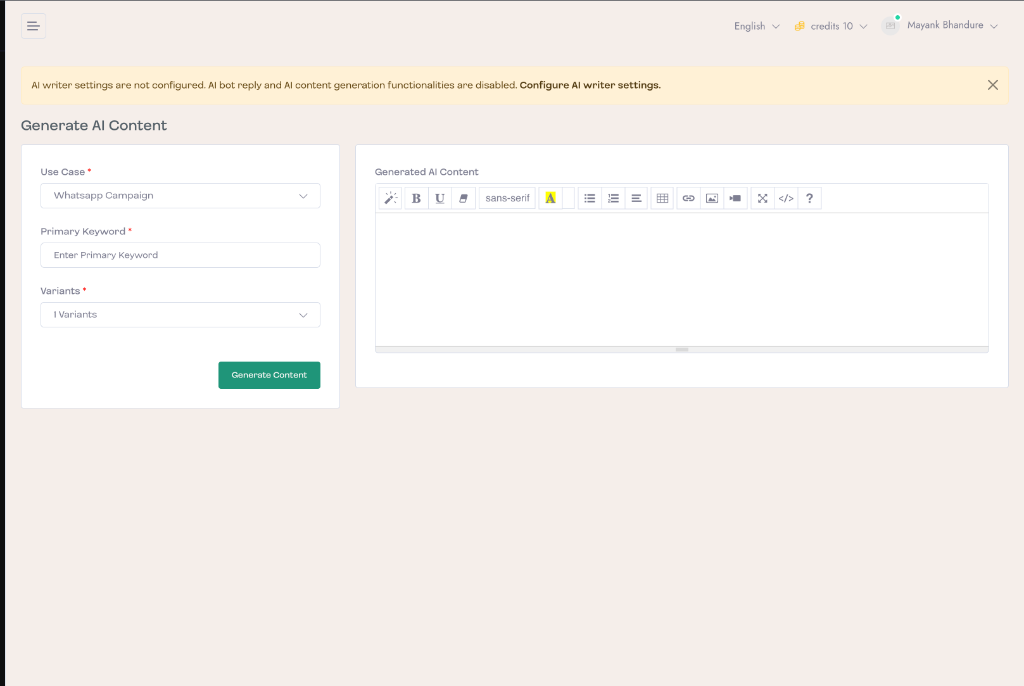Image resolution: width=1024 pixels, height=686 pixels.
Task: Click the user avatar picture
Action: tap(890, 25)
